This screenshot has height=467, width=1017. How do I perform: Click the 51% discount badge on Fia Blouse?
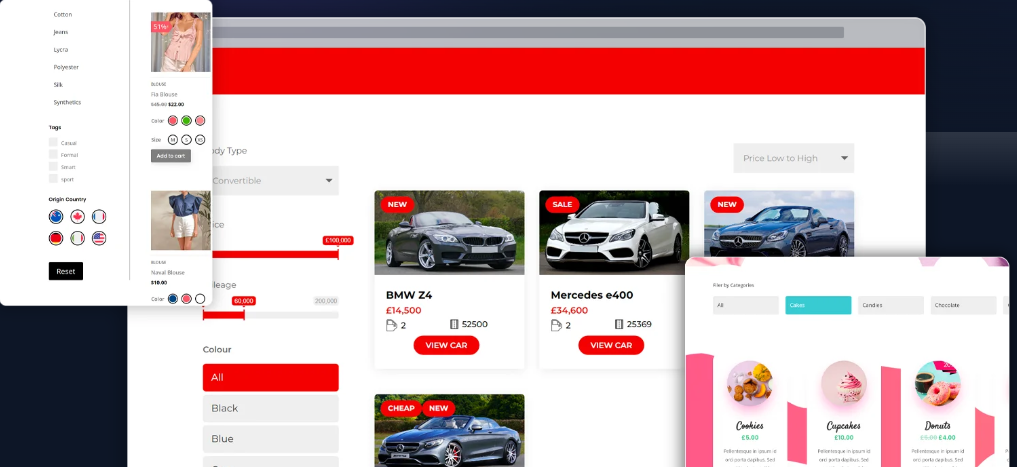coord(161,27)
